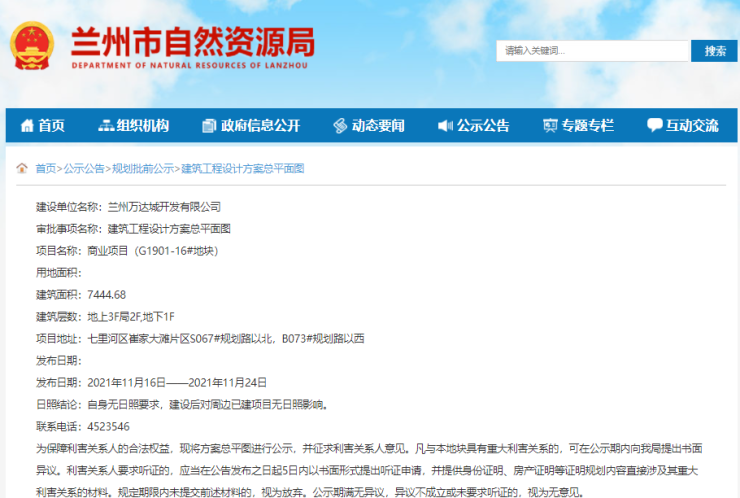The width and height of the screenshot is (740, 498).
Task: Click the 首页 breadcrumb link
Action: (46, 169)
